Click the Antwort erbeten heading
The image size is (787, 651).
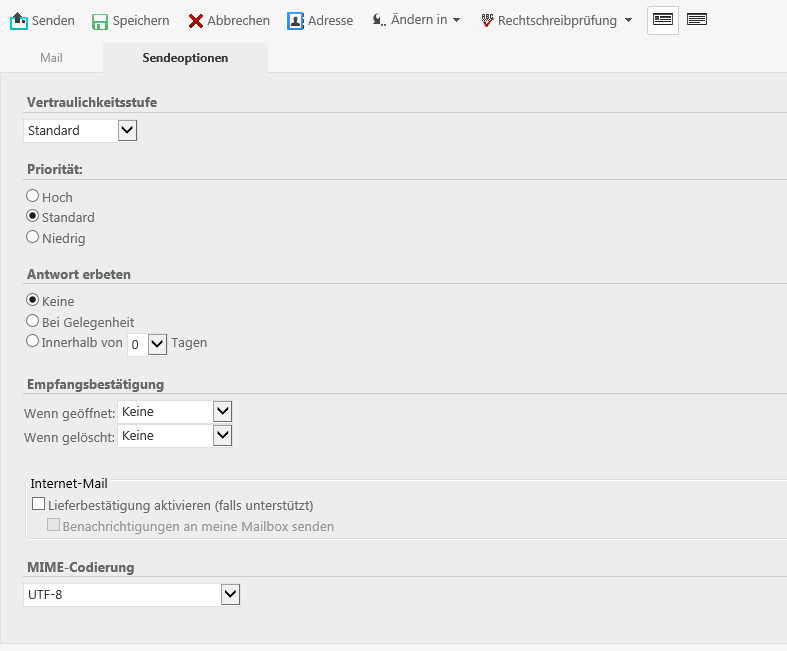coord(79,275)
